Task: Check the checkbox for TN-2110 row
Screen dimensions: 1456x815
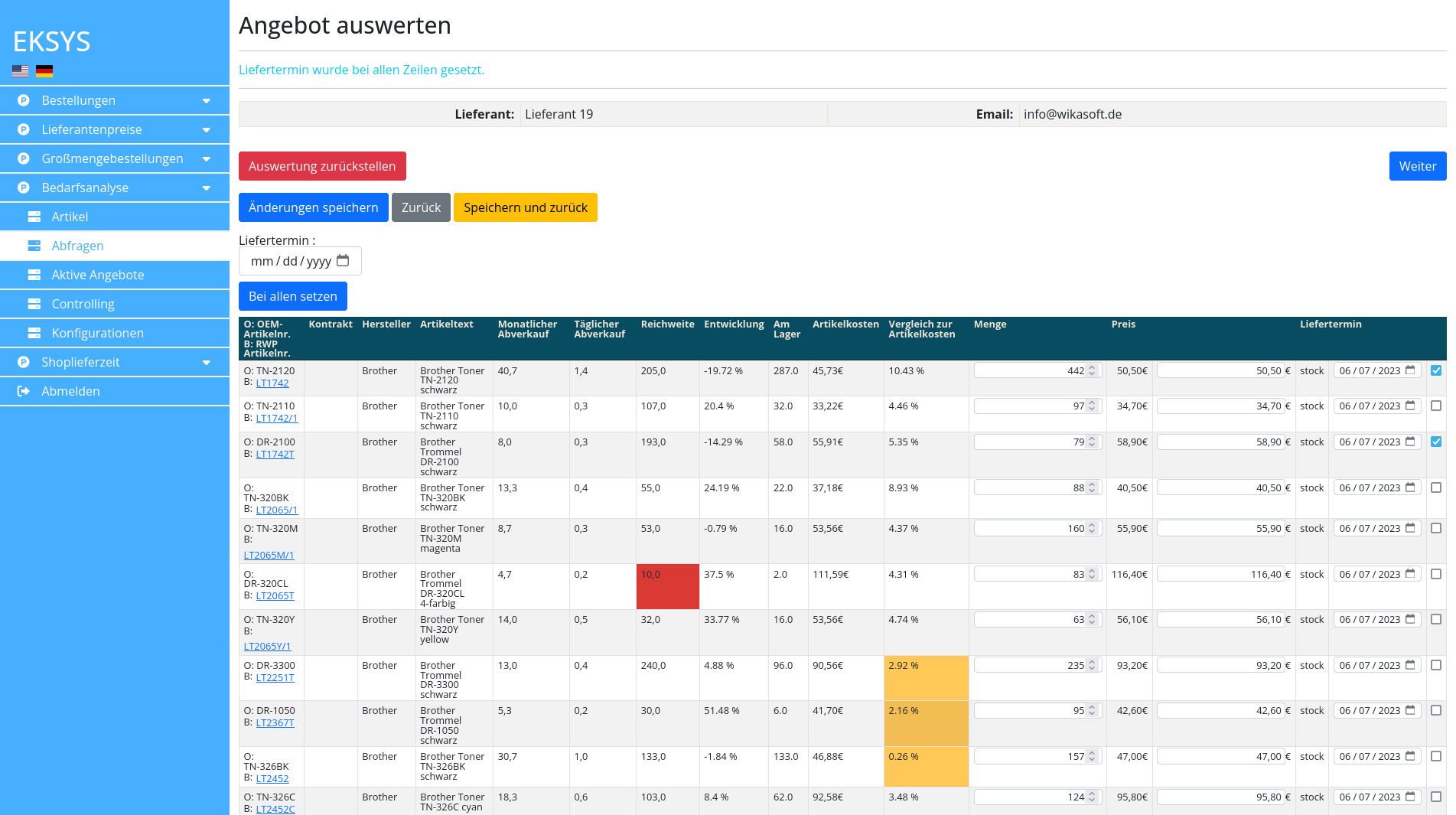Action: [1436, 406]
